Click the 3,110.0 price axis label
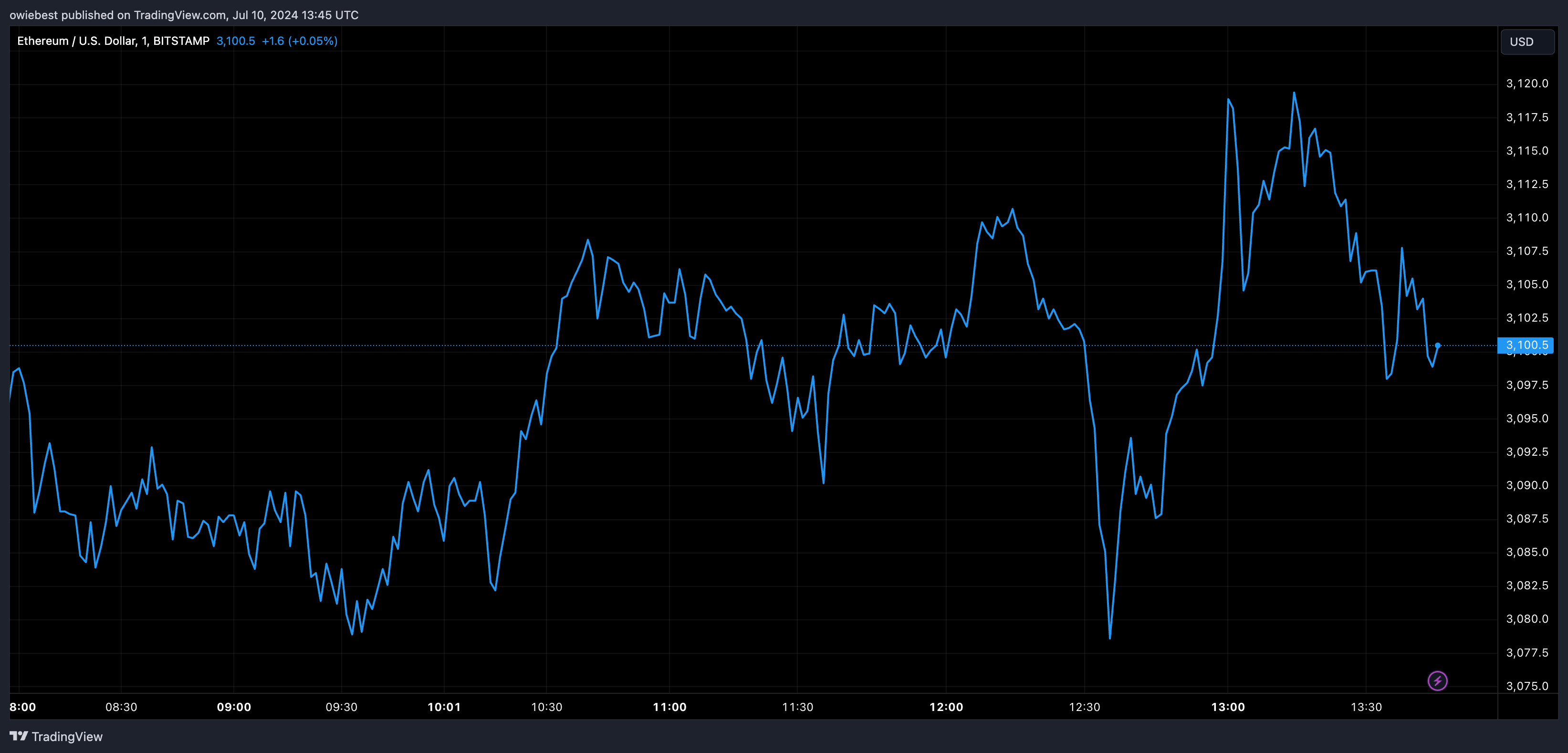The height and width of the screenshot is (753, 1568). (x=1526, y=217)
